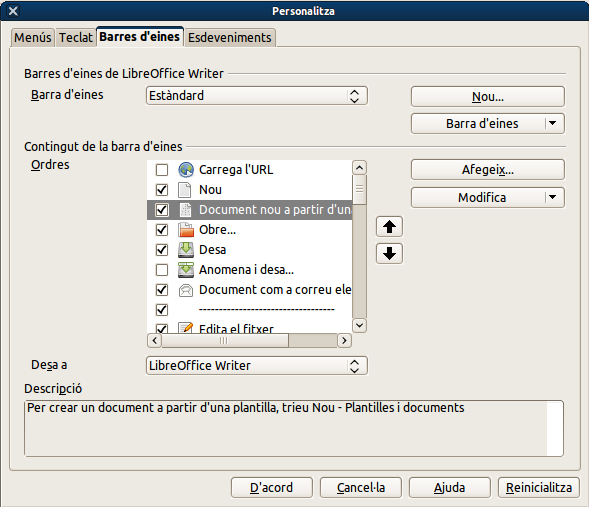Viewport: 589px width, 507px height.
Task: Toggle the Document com a correu checkbox
Action: coord(162,290)
